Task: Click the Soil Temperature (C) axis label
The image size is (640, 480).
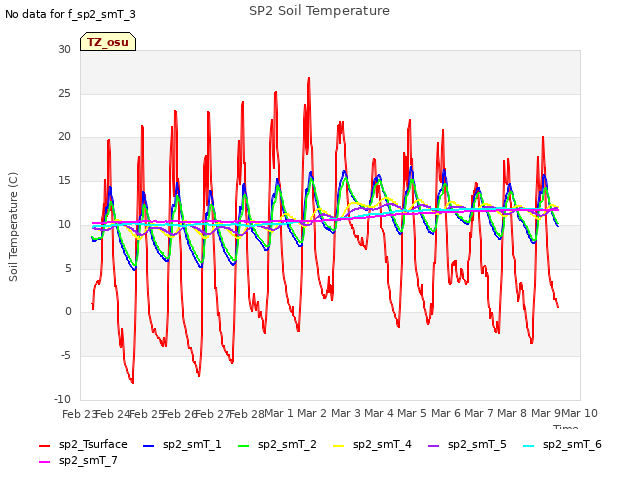Action: click(x=13, y=227)
